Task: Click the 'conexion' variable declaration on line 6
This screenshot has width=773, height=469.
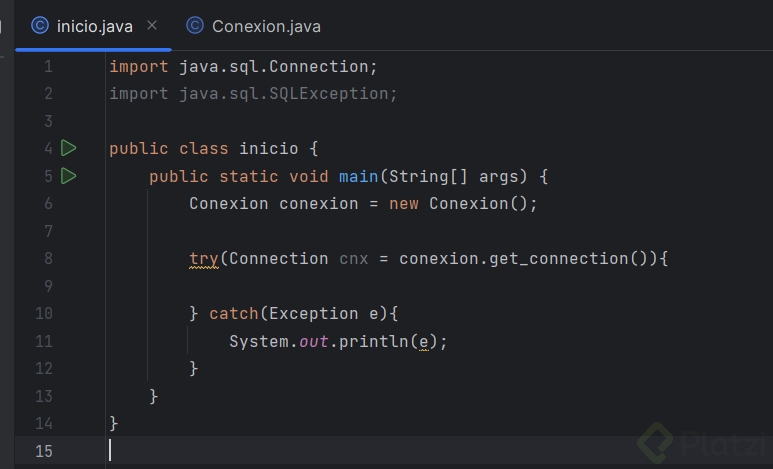Action: [318, 204]
